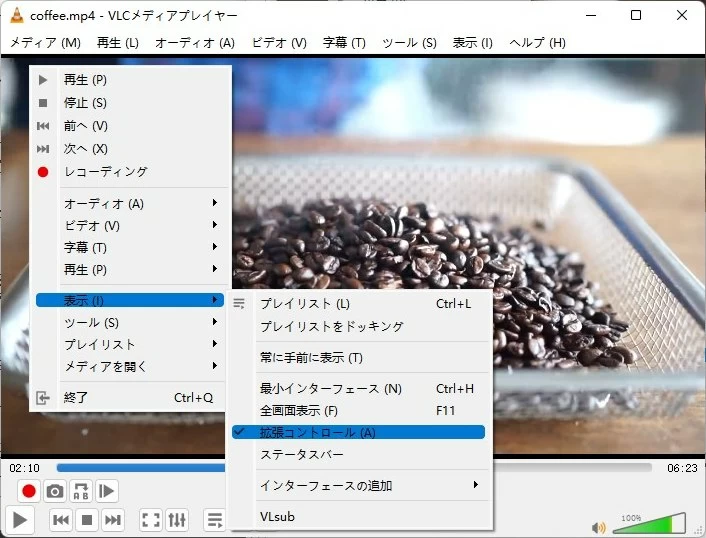This screenshot has height=538, width=706.
Task: Open 表示 (I) menu in menu bar
Action: click(472, 43)
